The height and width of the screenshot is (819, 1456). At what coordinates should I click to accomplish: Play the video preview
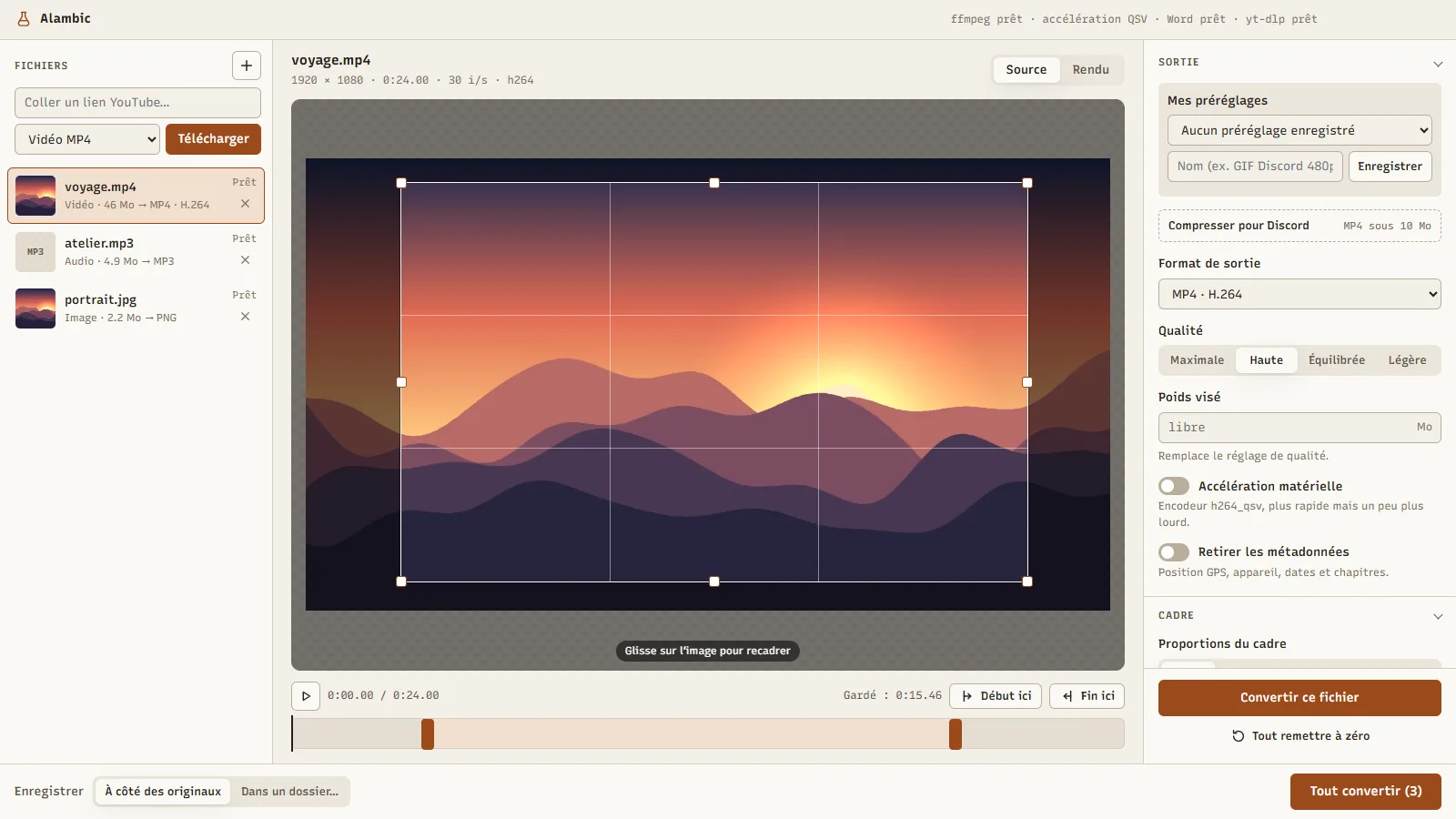click(306, 696)
